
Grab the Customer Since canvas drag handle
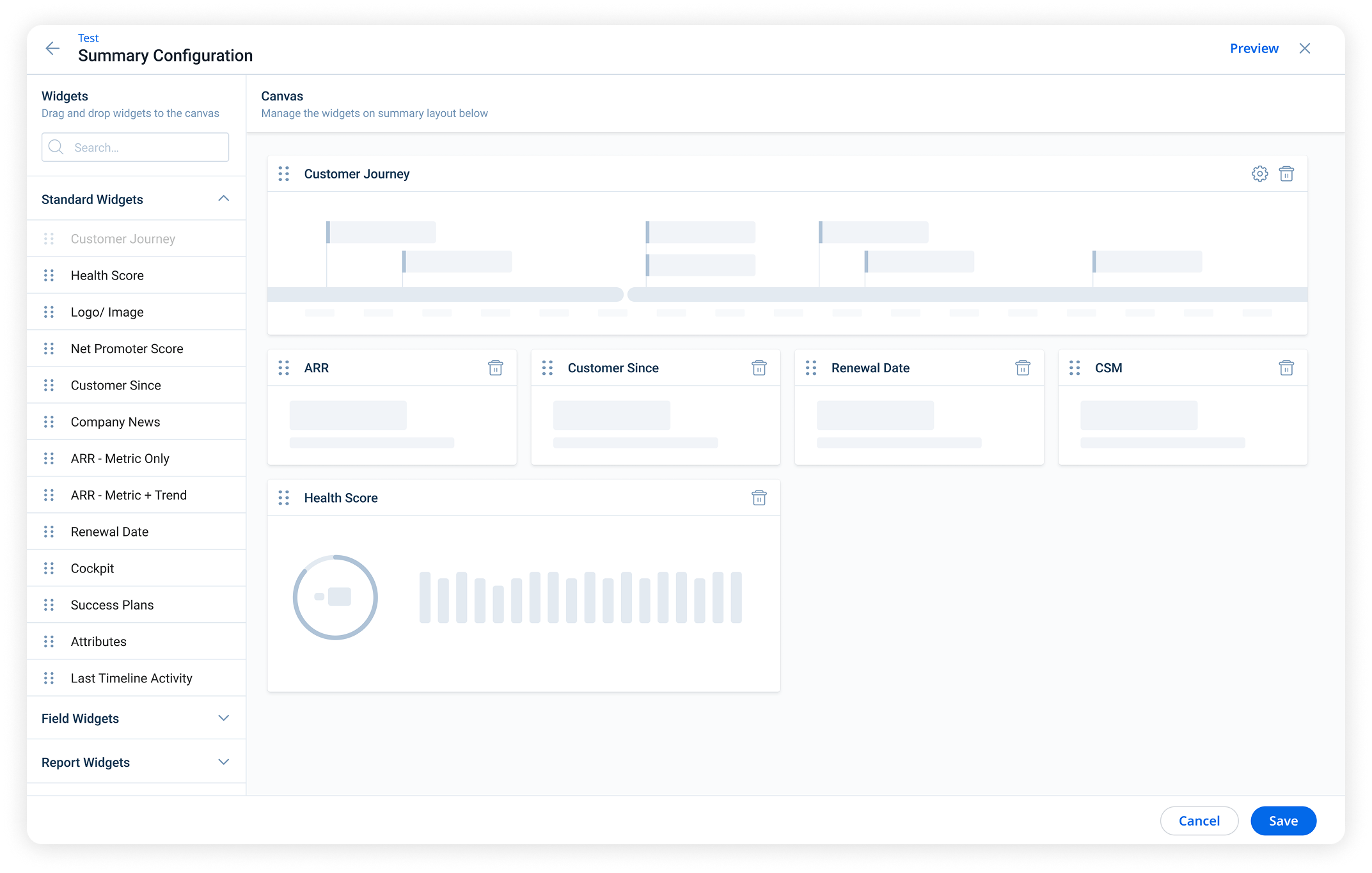tap(547, 367)
